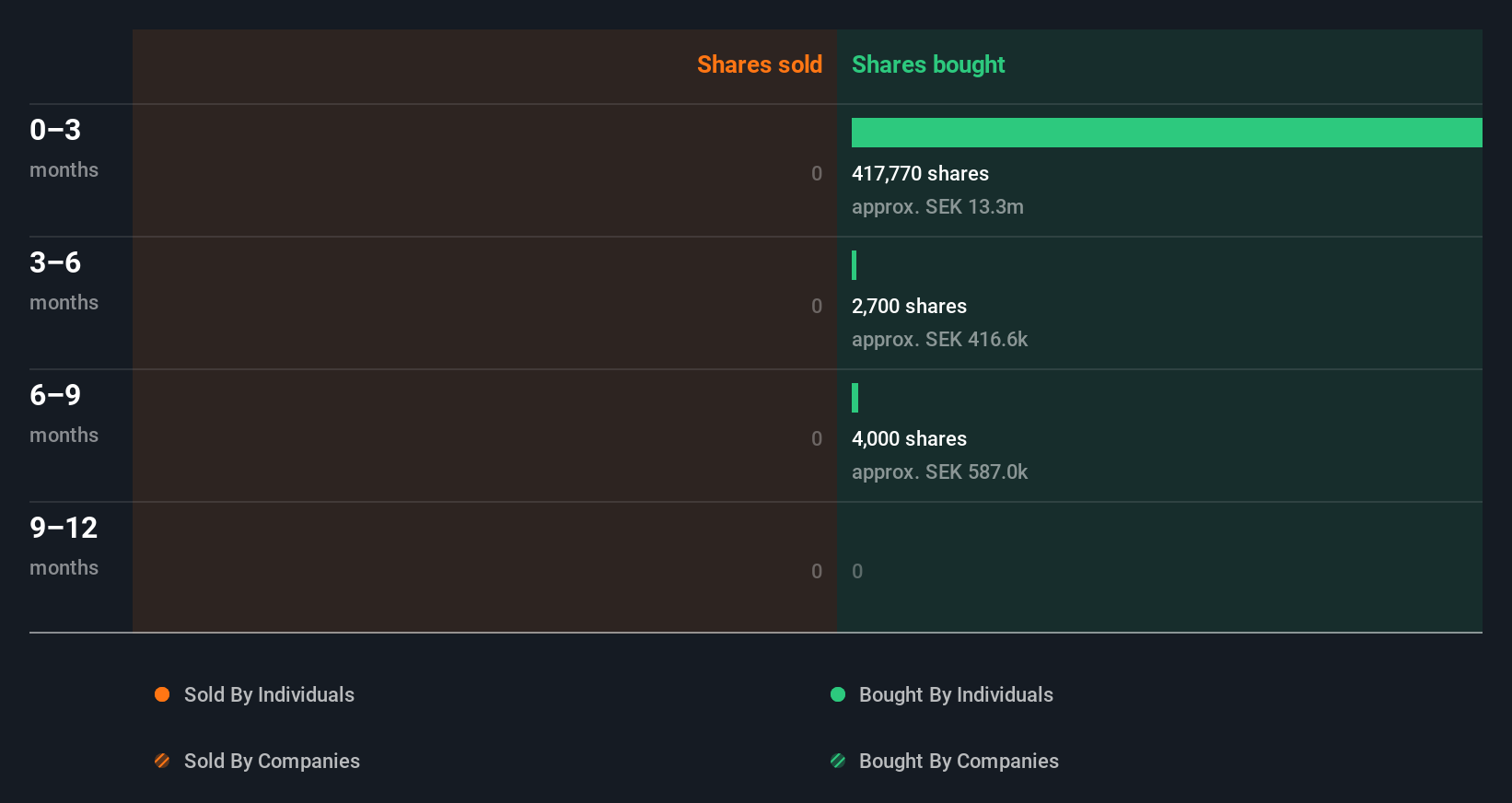1512x803 pixels.
Task: Click the approx. SEK 587.0k text
Action: point(939,471)
